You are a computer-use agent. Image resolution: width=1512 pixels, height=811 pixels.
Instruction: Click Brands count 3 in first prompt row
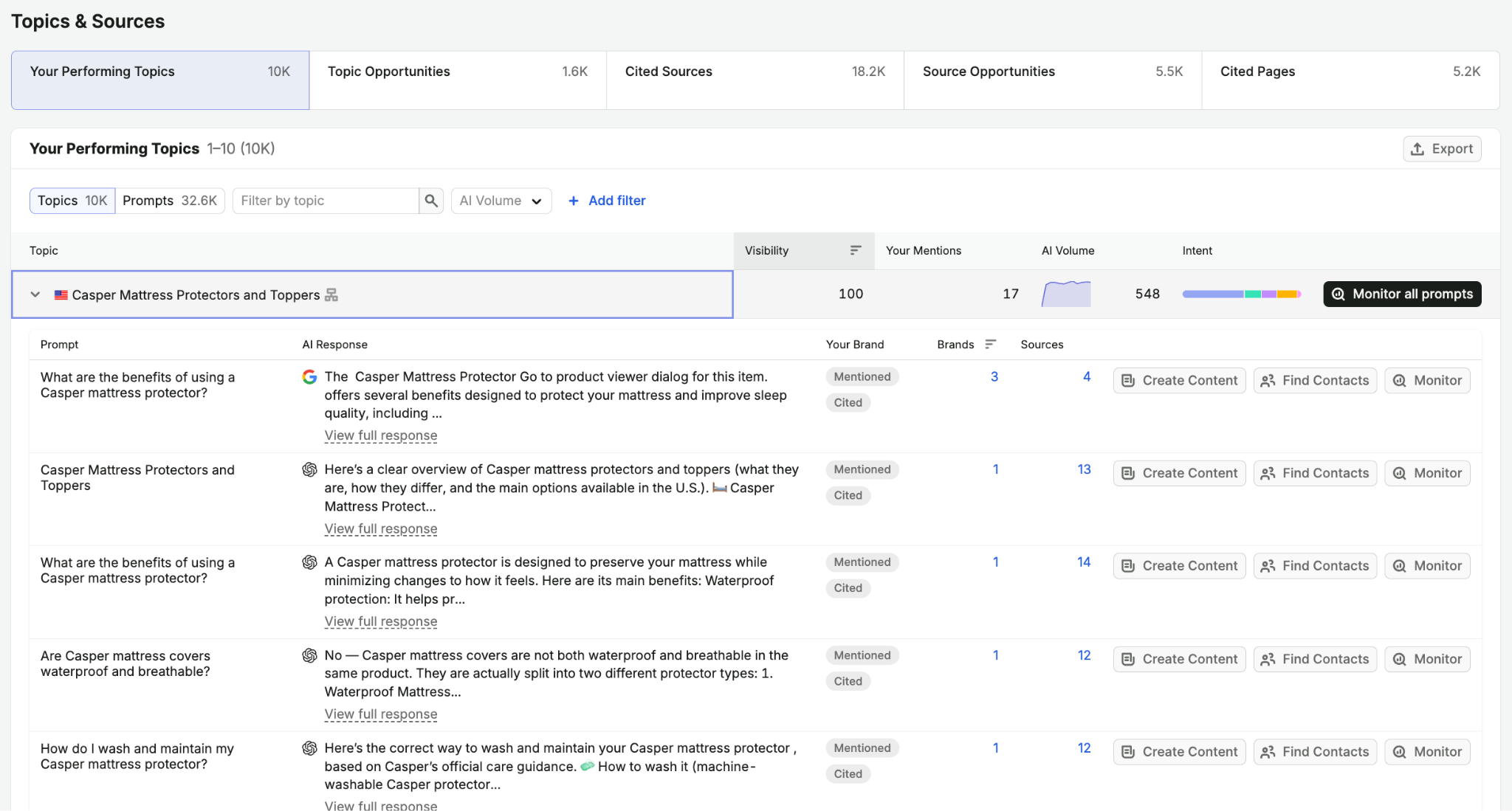point(994,377)
